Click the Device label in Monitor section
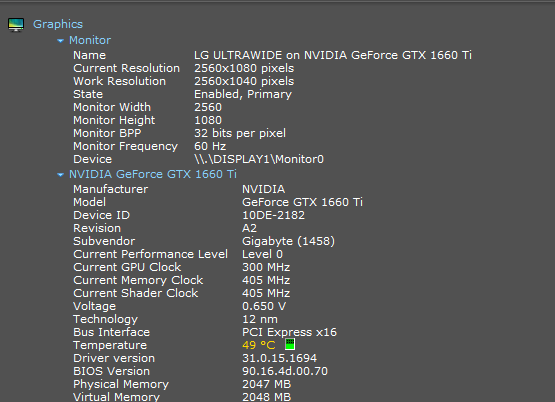The width and height of the screenshot is (555, 402). tap(92, 159)
